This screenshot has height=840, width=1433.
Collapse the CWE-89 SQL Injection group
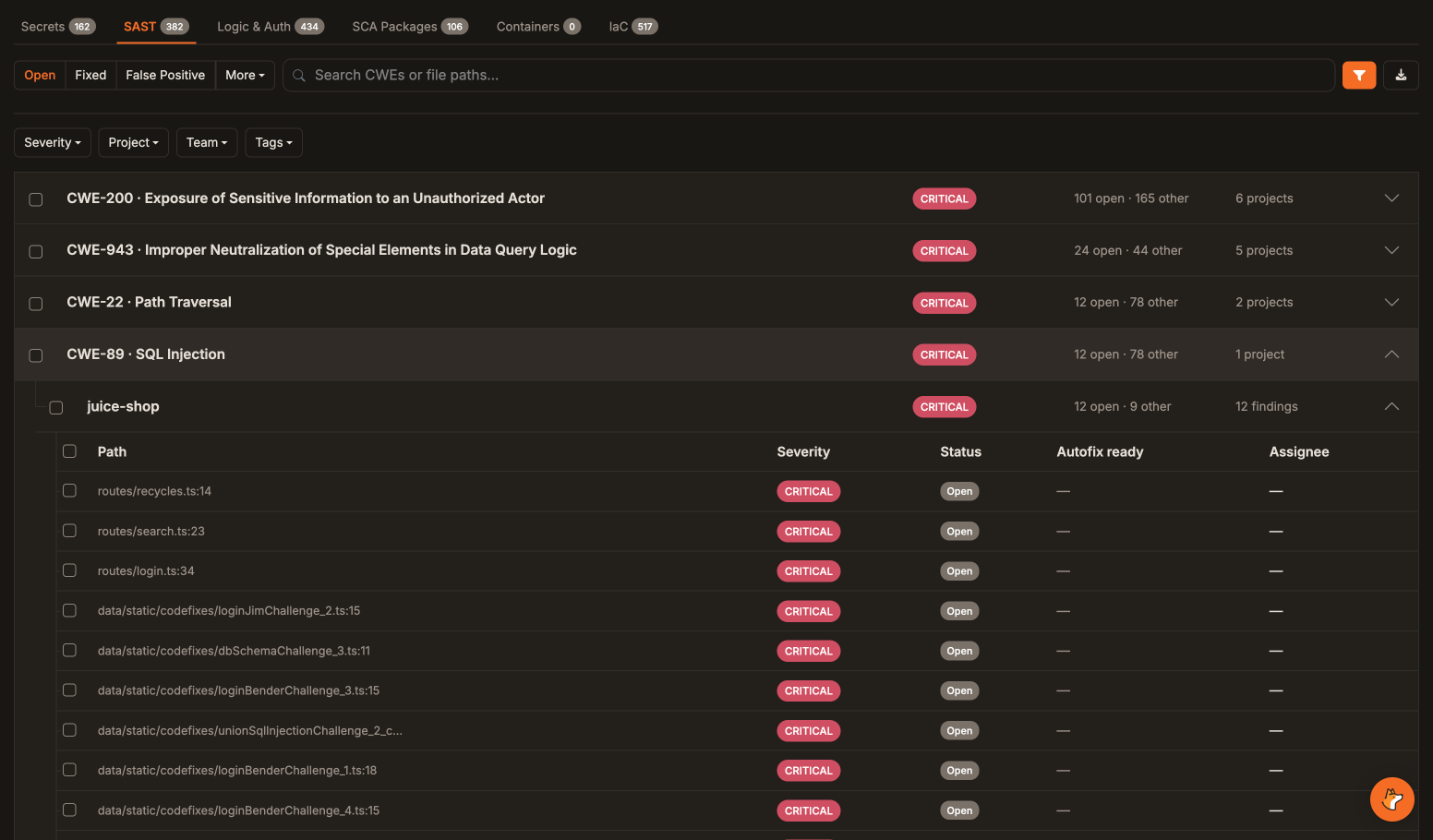click(1392, 354)
